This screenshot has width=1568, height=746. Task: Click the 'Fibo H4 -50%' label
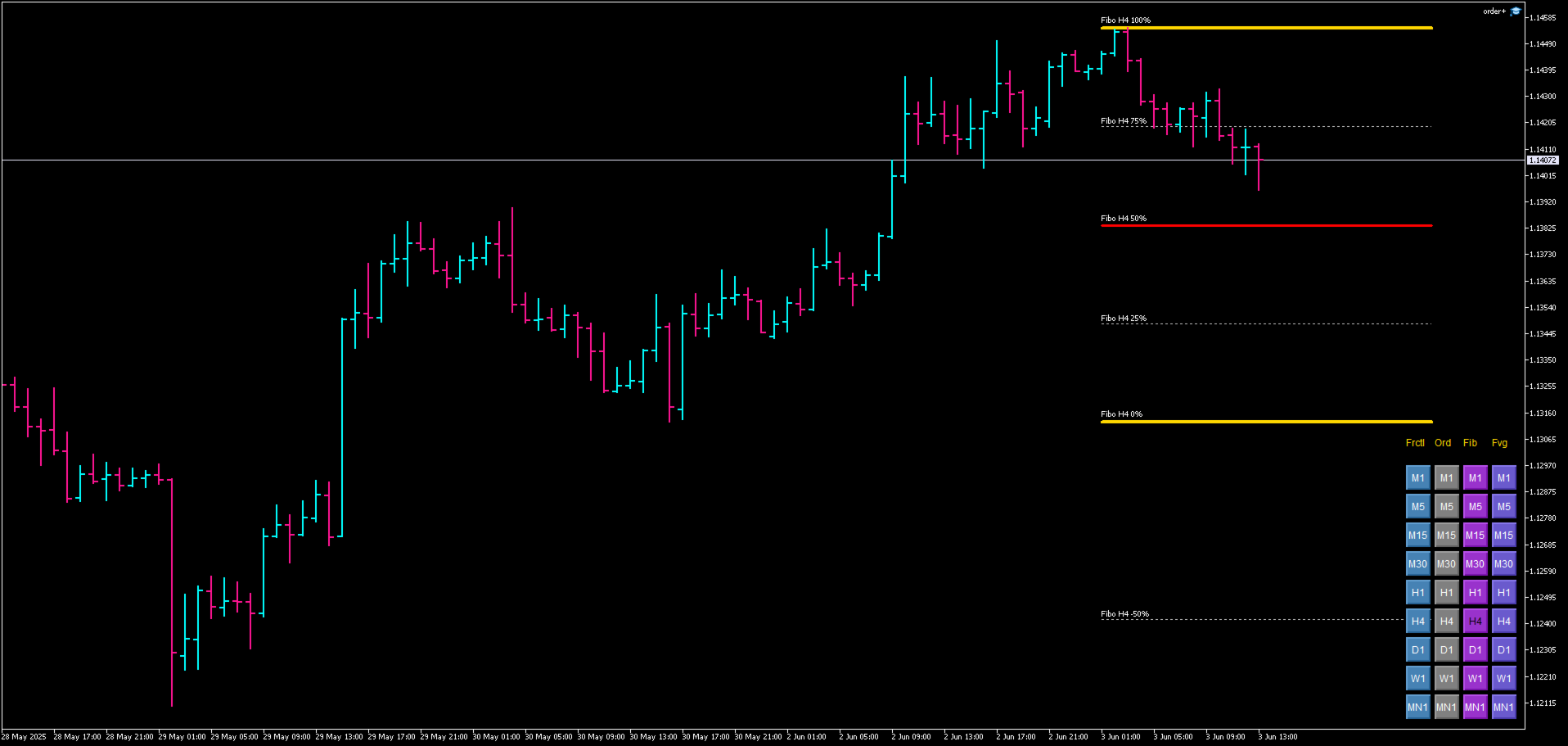[x=1124, y=614]
